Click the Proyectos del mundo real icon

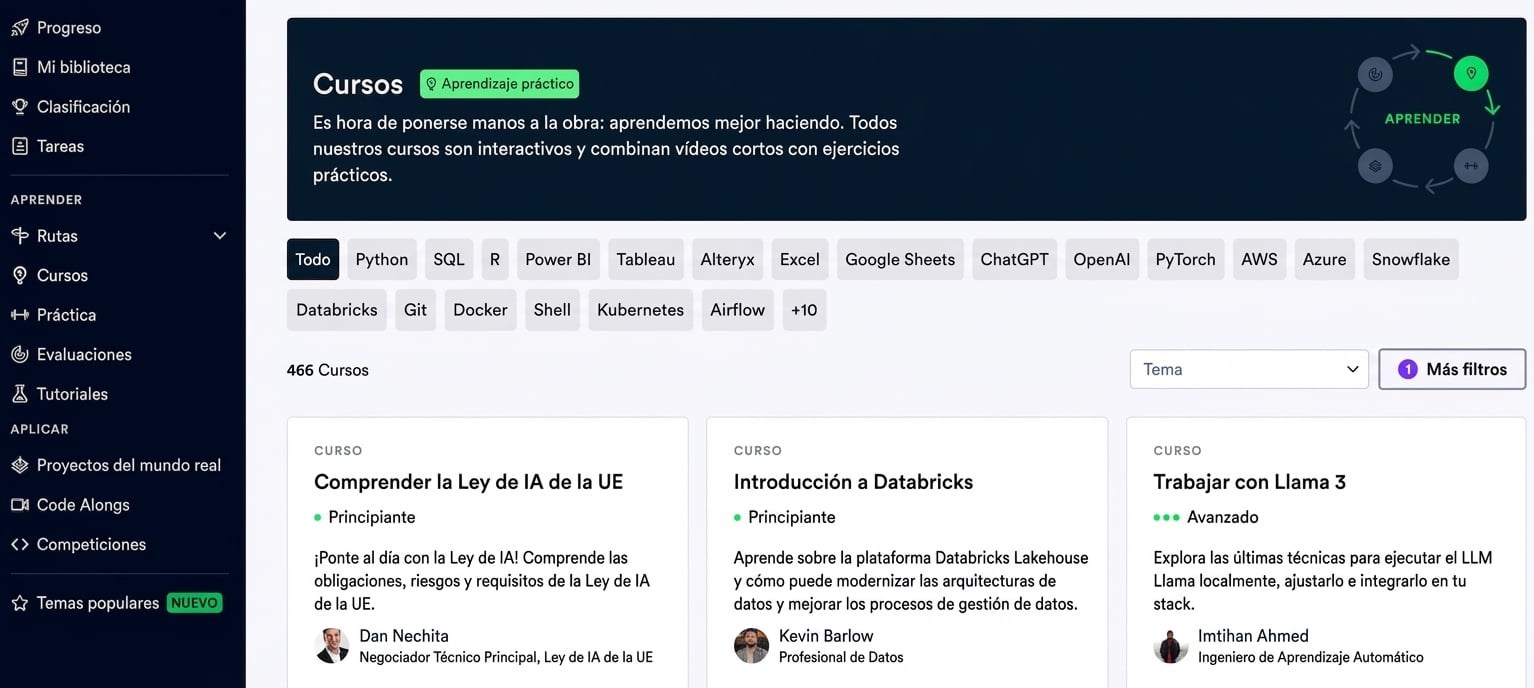click(x=20, y=465)
